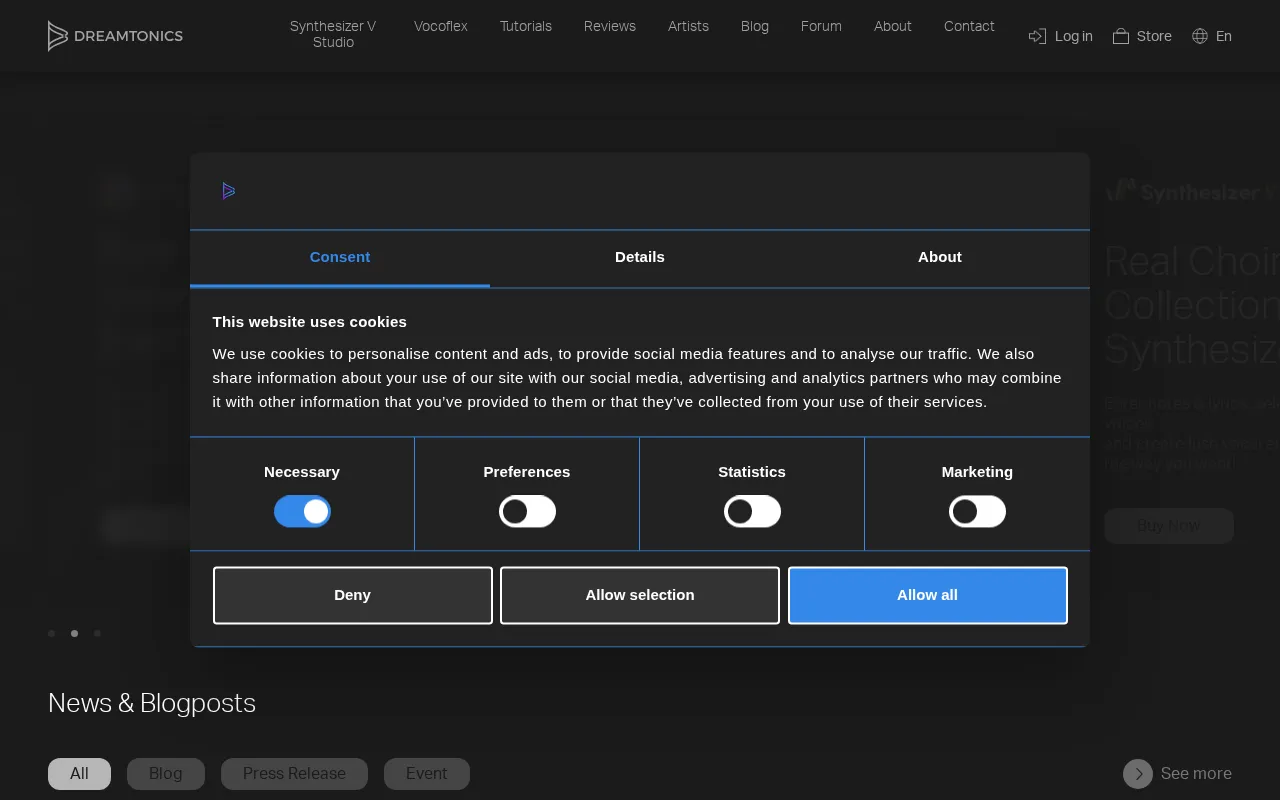Viewport: 1280px width, 800px height.
Task: Click 'This website uses cookies' heading
Action: 310,322
